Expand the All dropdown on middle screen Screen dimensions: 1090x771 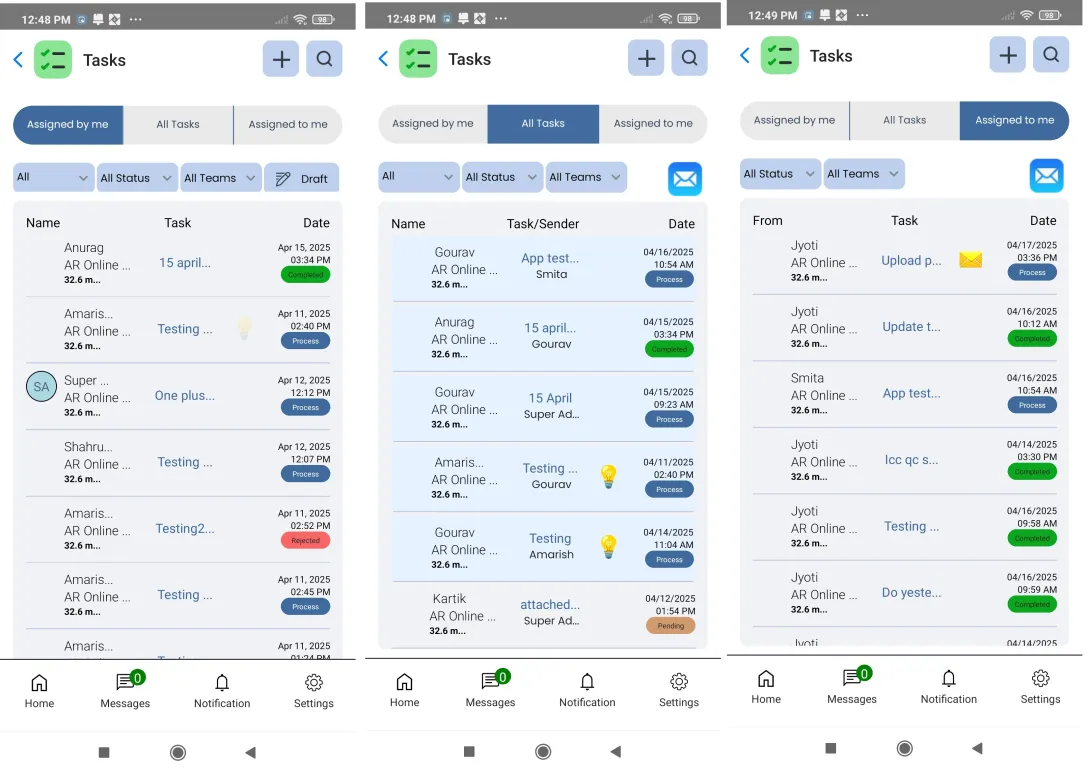pos(418,177)
